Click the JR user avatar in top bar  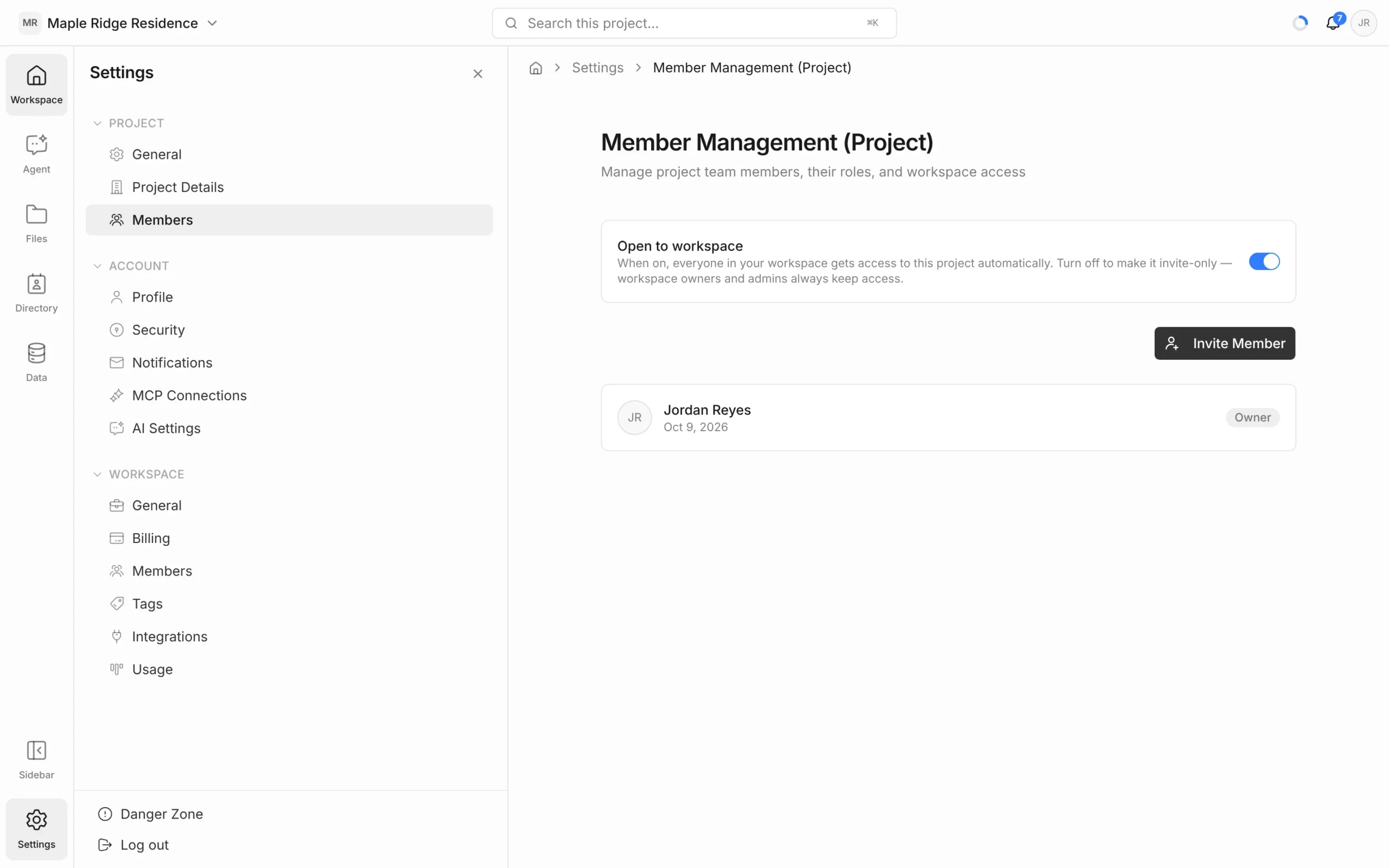click(x=1363, y=23)
